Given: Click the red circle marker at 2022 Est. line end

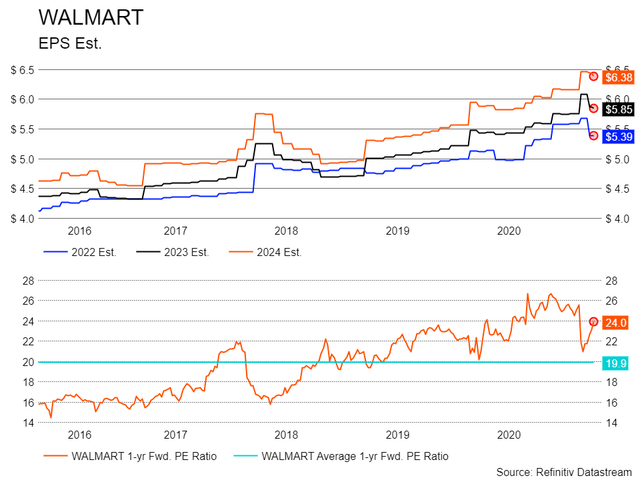Looking at the screenshot, I should click(593, 136).
